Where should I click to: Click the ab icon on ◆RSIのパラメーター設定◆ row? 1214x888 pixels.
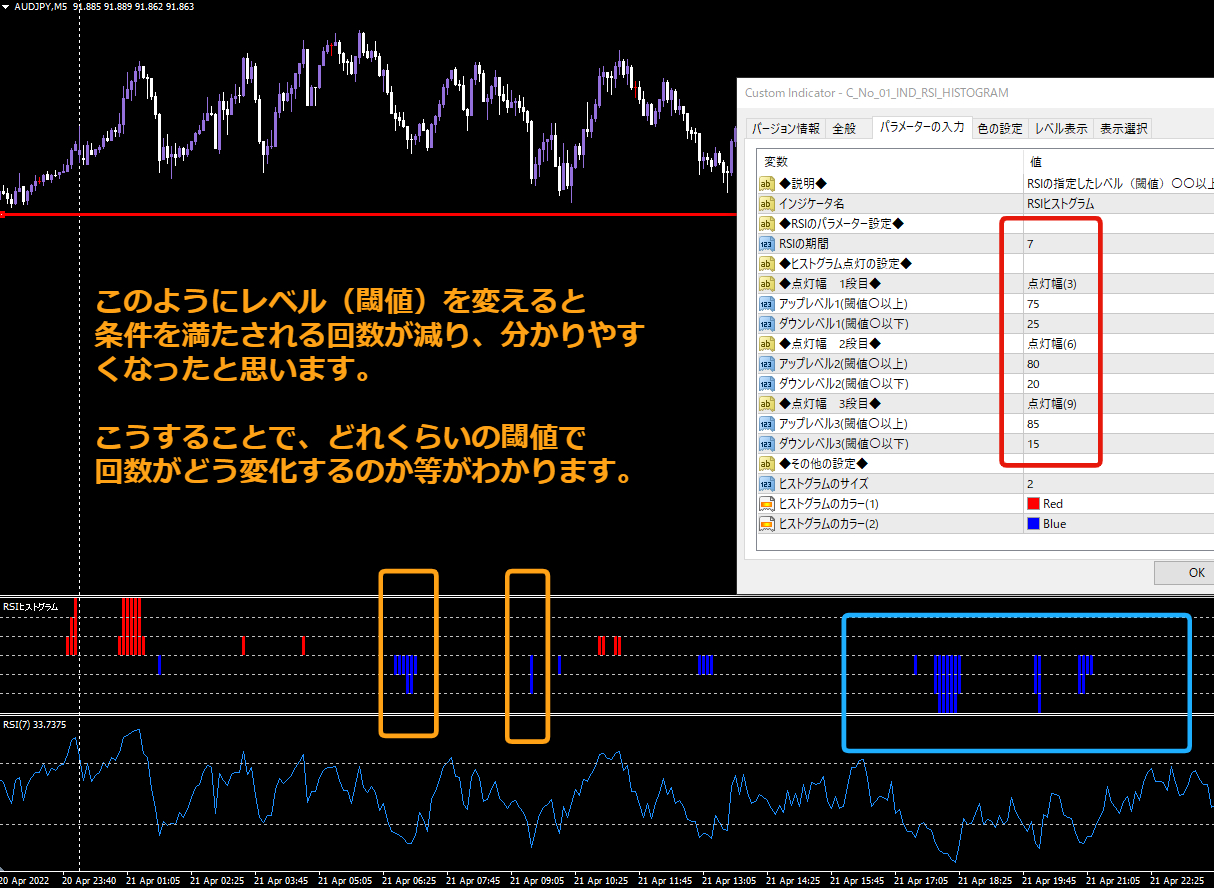[767, 223]
